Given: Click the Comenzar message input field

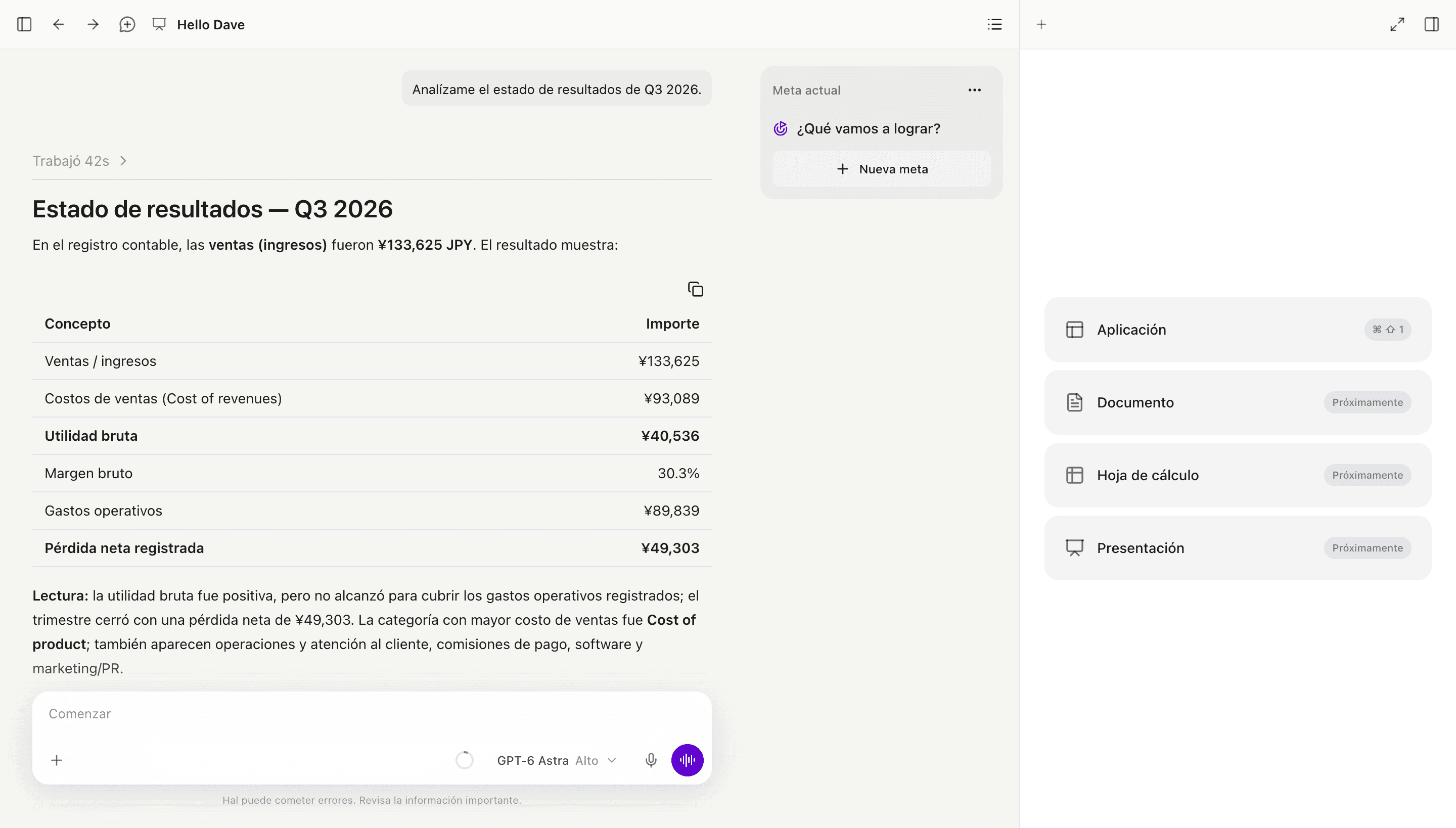Looking at the screenshot, I should (x=372, y=714).
